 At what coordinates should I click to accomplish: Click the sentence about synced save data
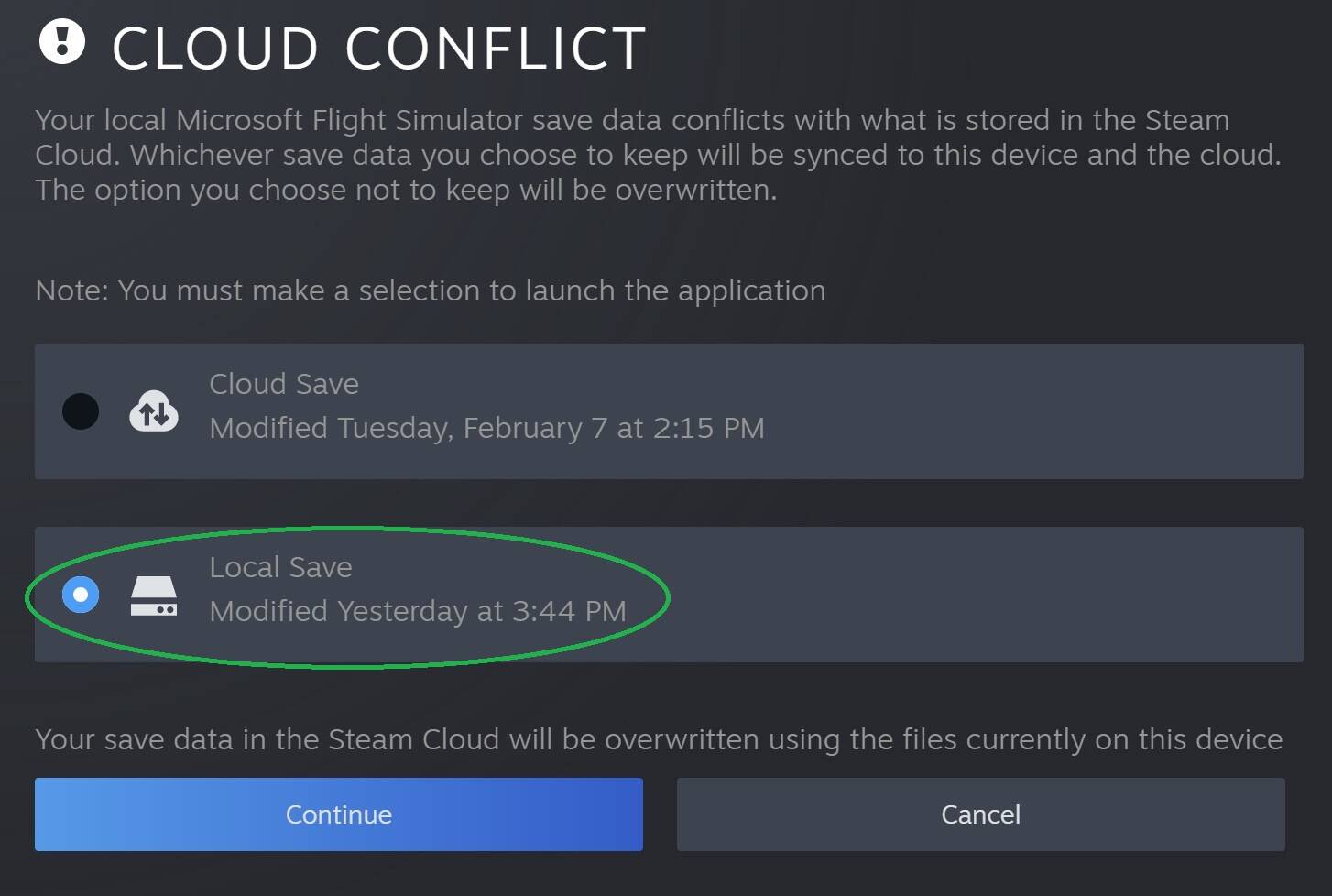(658, 155)
